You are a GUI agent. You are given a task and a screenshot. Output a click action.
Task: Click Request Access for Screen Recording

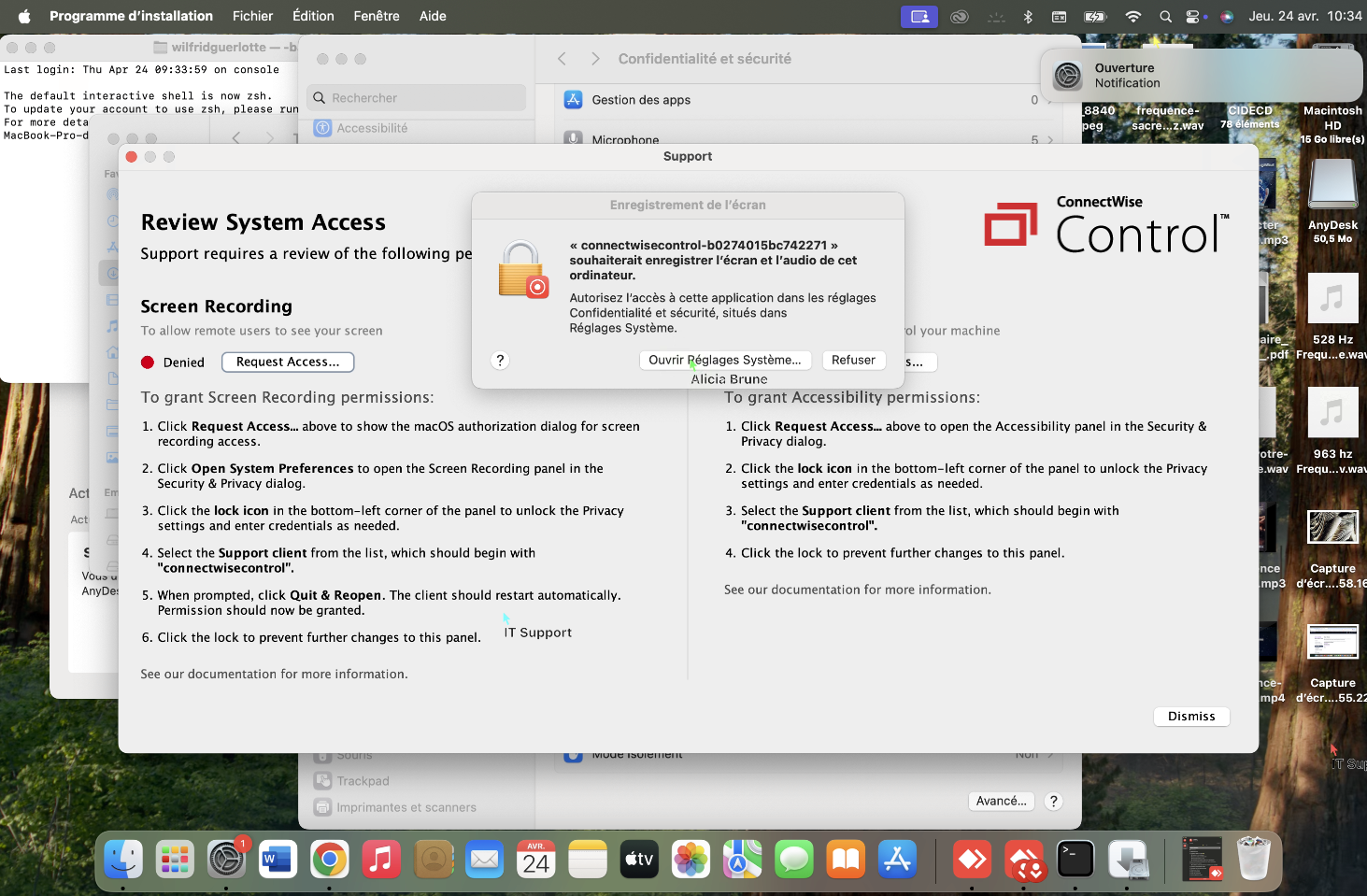[x=288, y=363]
